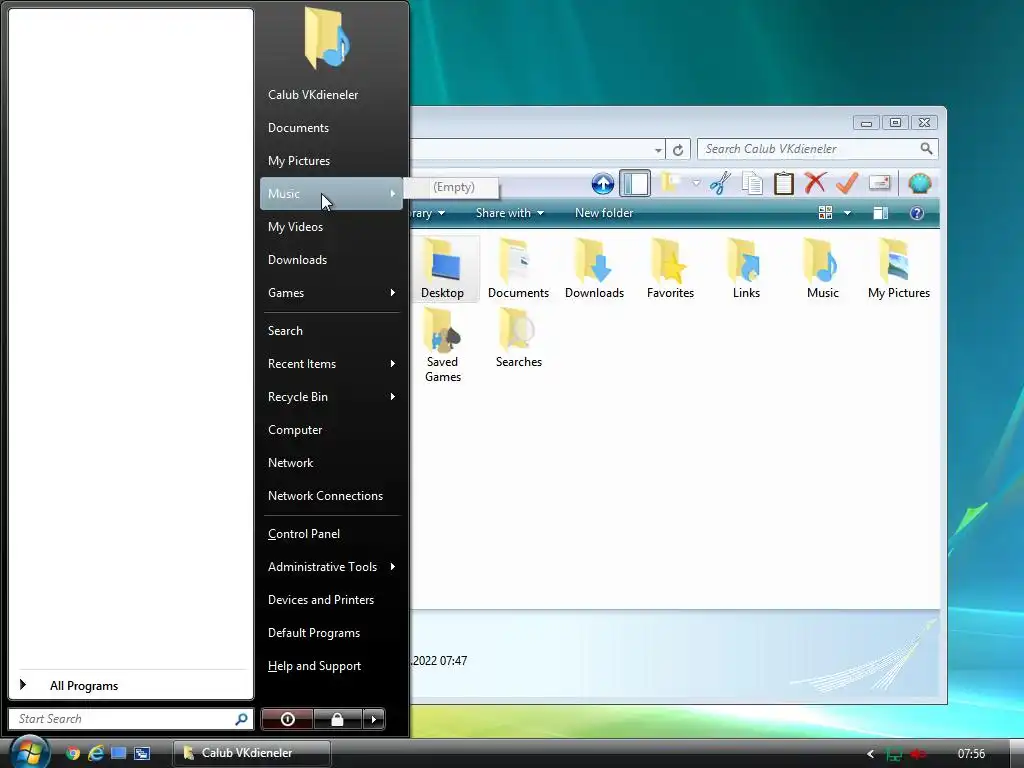Click the Change view grid icon
The width and height of the screenshot is (1024, 768).
pos(825,213)
